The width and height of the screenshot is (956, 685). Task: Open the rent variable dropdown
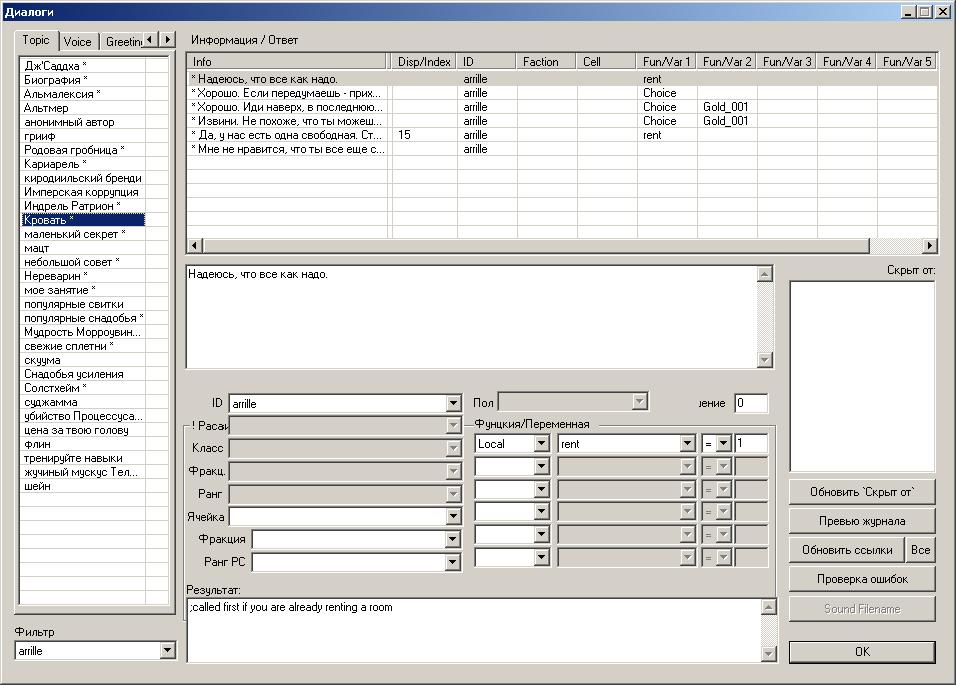687,443
